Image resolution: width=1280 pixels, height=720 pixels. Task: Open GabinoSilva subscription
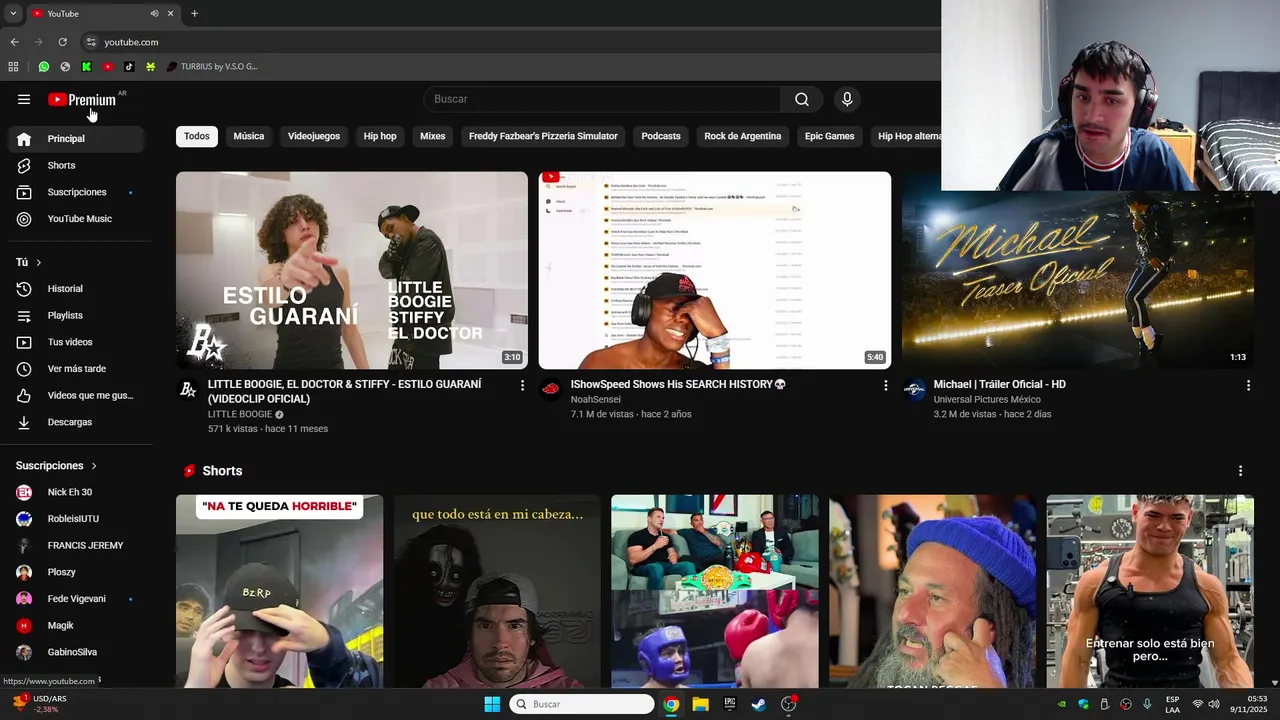[x=76, y=652]
